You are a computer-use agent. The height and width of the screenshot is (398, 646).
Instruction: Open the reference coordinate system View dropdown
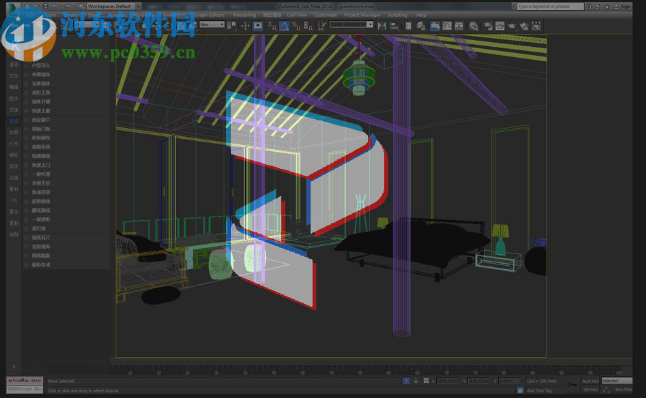pyautogui.click(x=212, y=25)
